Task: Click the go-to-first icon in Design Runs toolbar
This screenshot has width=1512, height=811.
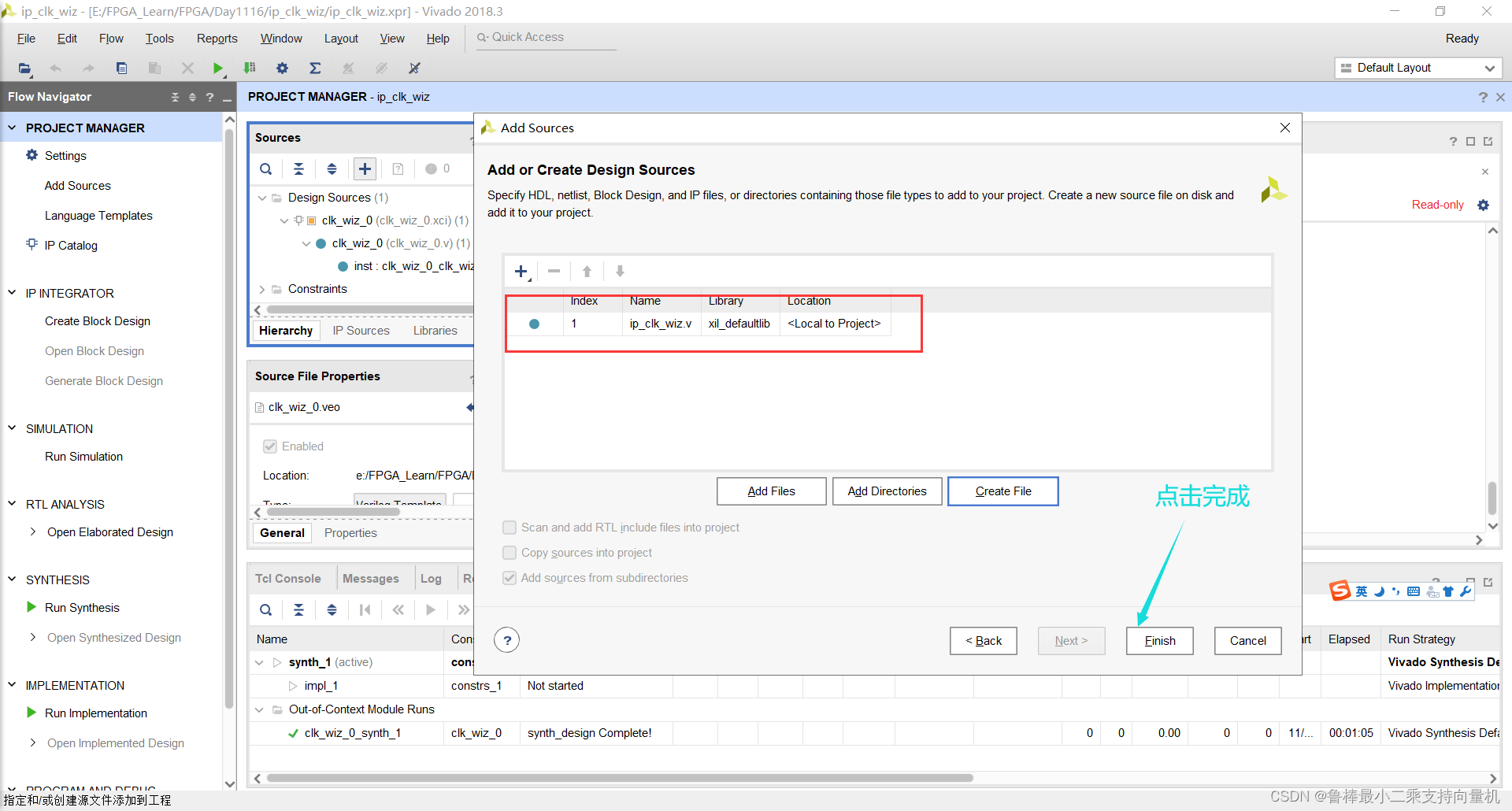Action: tap(365, 609)
